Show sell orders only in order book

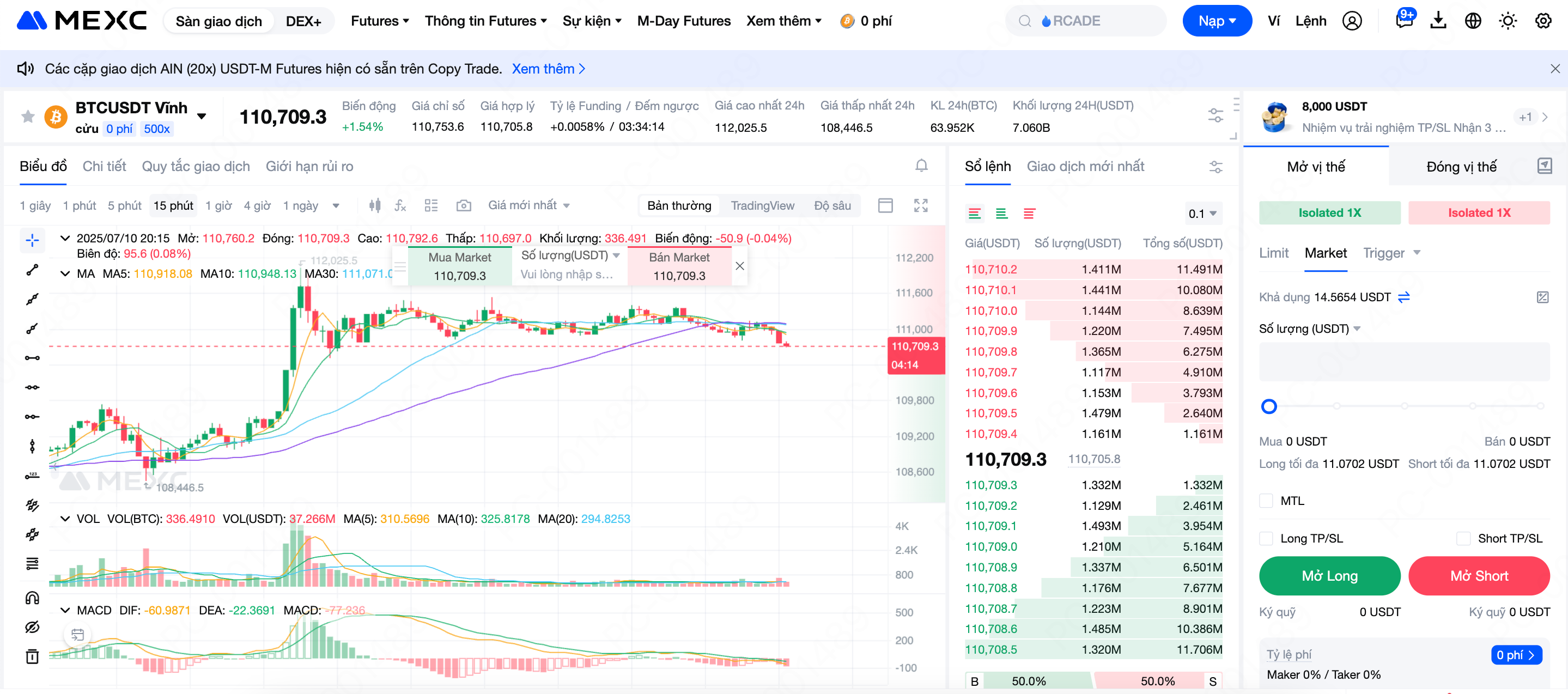click(1029, 214)
